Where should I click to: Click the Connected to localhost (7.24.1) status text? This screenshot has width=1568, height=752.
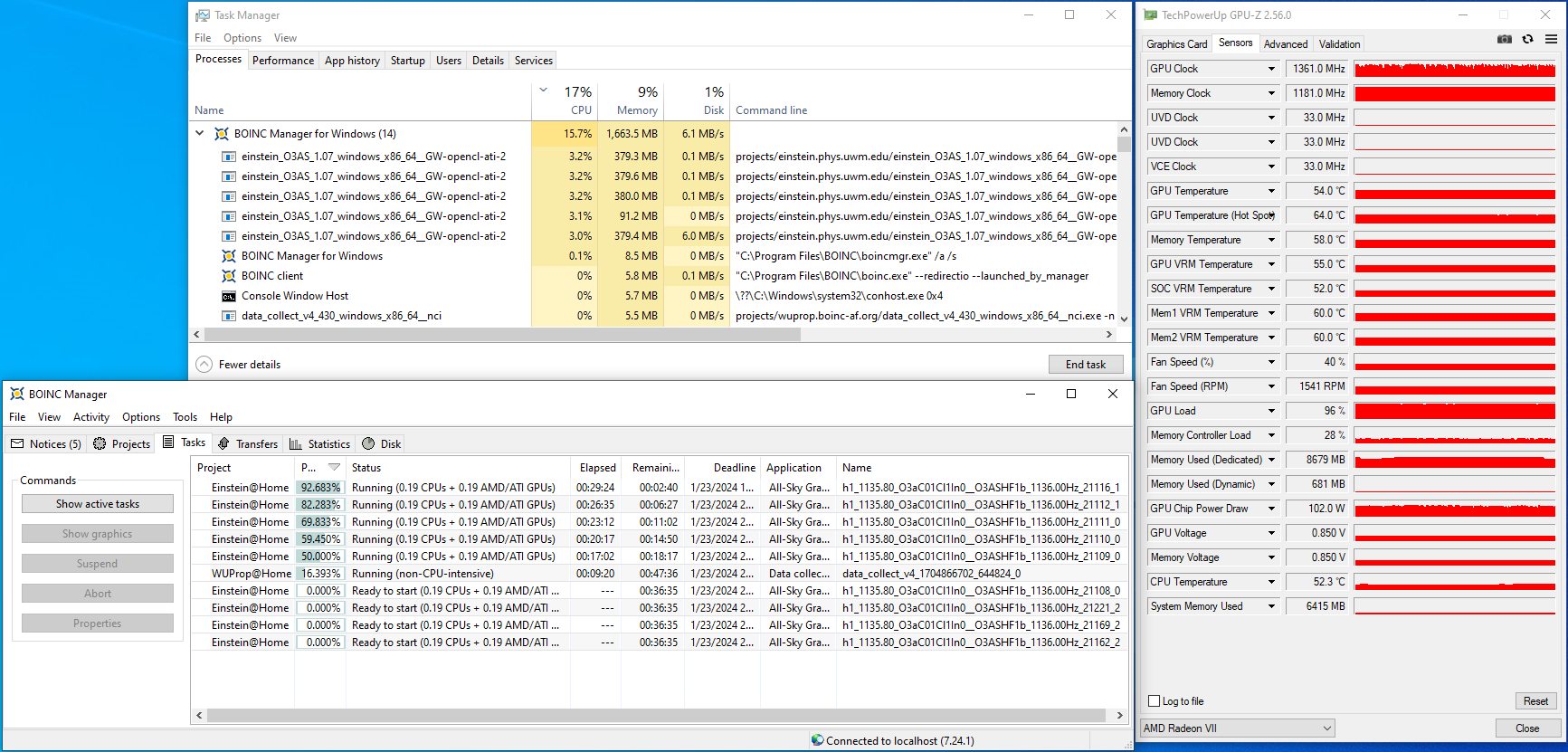(899, 740)
